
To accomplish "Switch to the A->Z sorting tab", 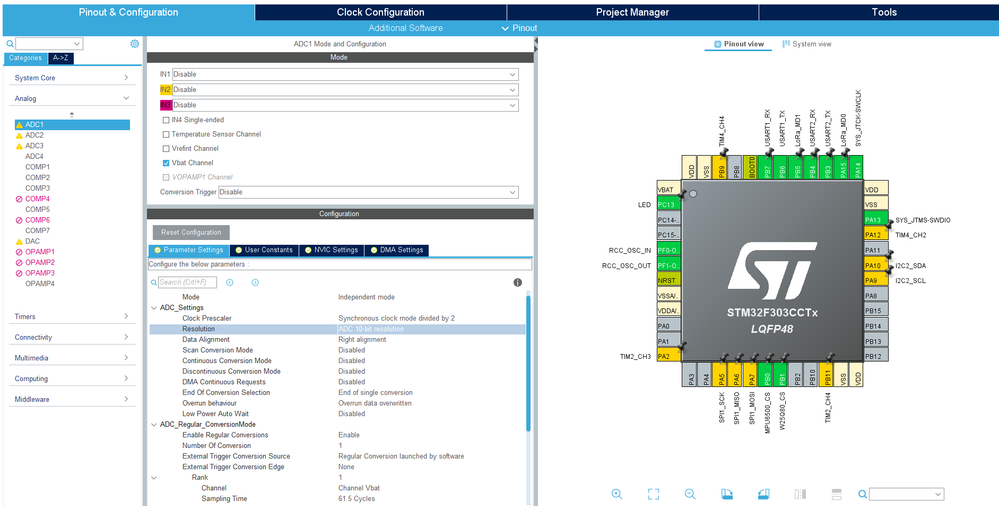I will pos(61,58).
